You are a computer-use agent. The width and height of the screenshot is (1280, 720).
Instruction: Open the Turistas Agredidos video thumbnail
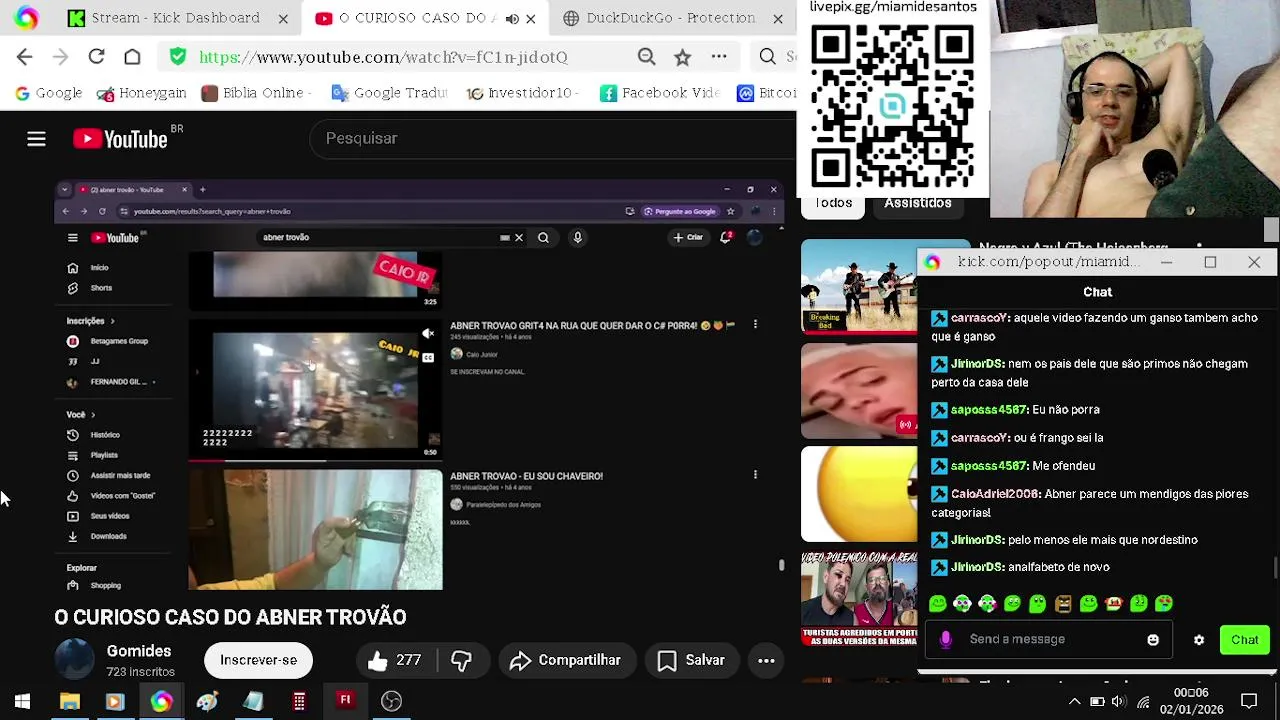pyautogui.click(x=859, y=598)
